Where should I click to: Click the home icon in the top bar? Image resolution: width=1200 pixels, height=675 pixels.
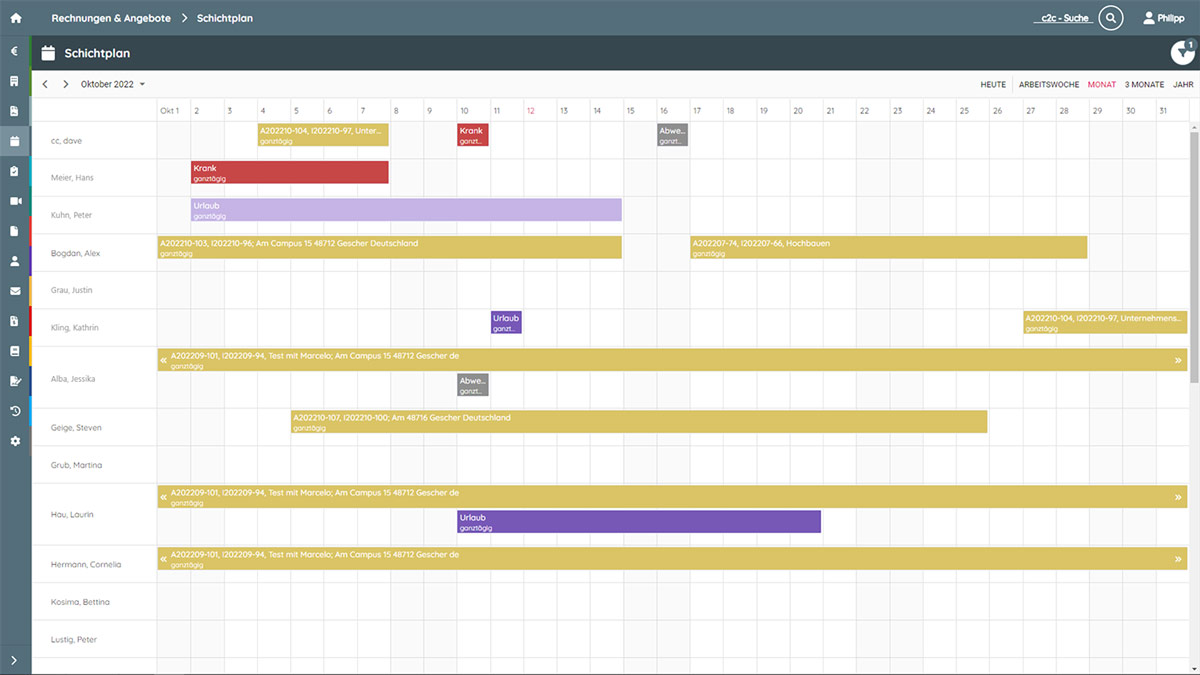[x=14, y=16]
